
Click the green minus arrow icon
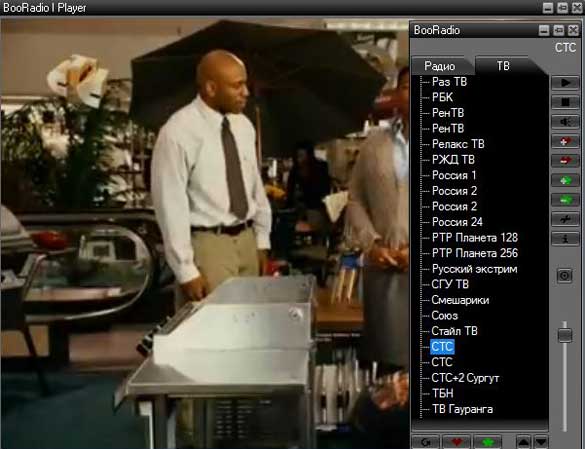(565, 200)
